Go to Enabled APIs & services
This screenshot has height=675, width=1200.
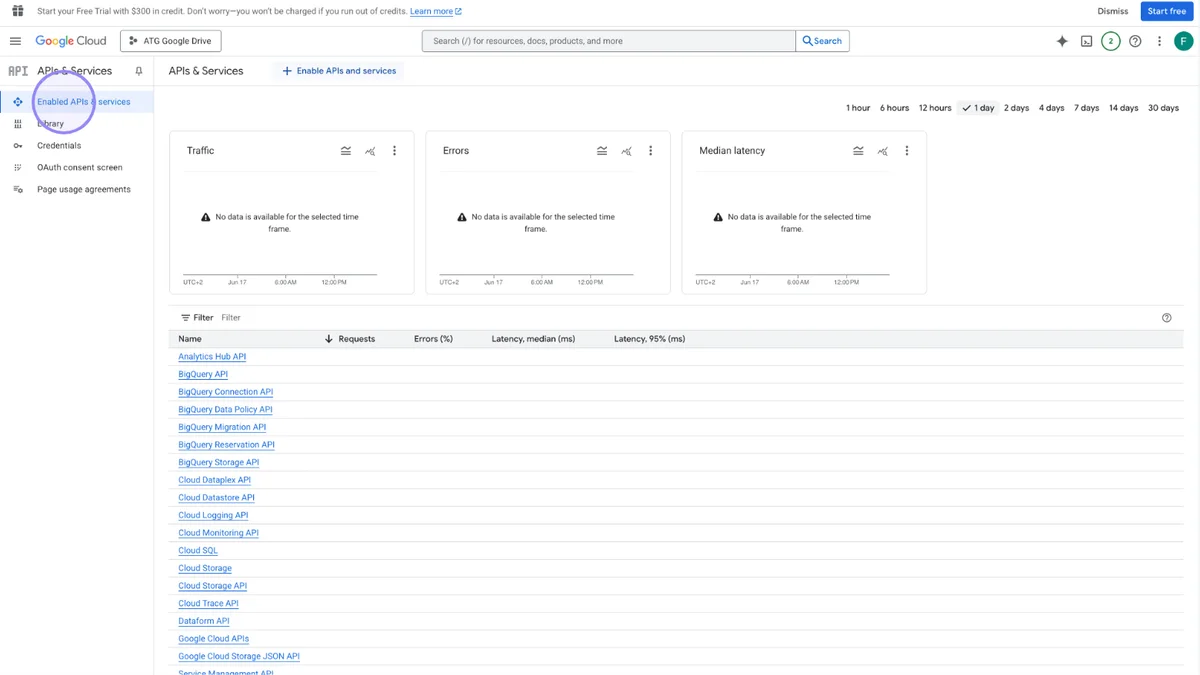pos(77,102)
